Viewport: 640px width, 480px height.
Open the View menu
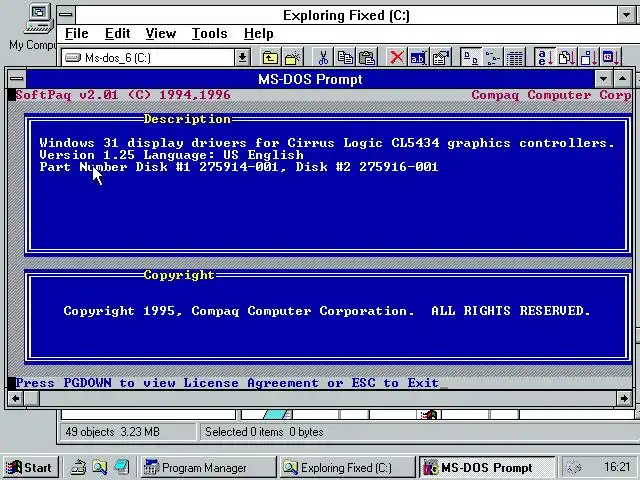tap(161, 33)
